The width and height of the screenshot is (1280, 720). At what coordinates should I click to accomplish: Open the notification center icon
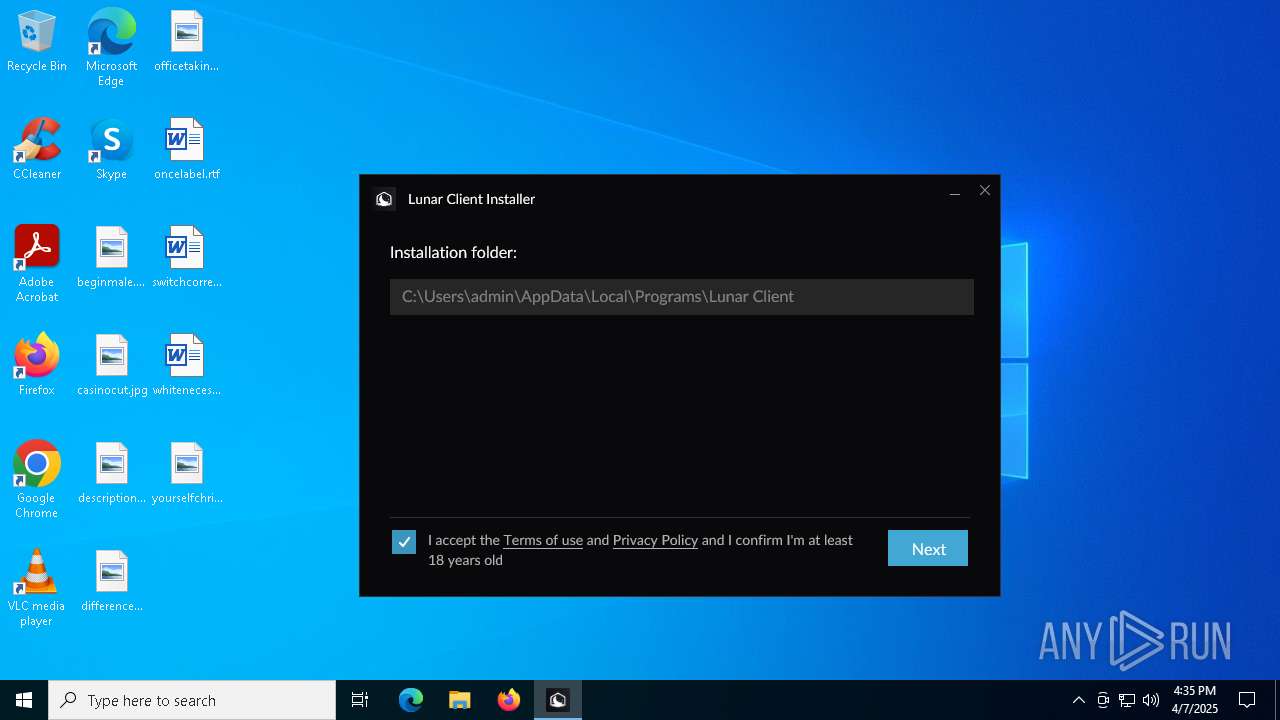[x=1247, y=700]
